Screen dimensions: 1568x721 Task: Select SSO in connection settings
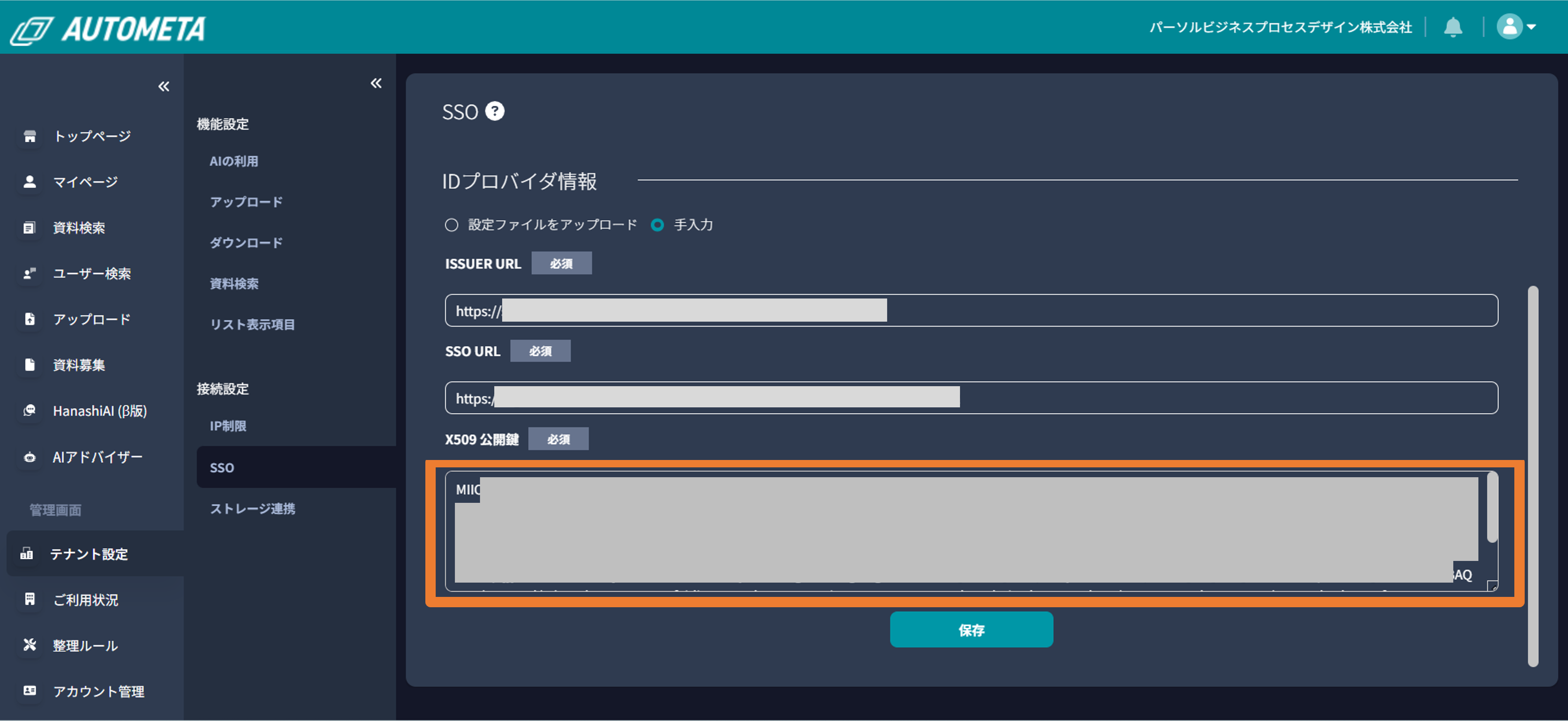pos(296,467)
